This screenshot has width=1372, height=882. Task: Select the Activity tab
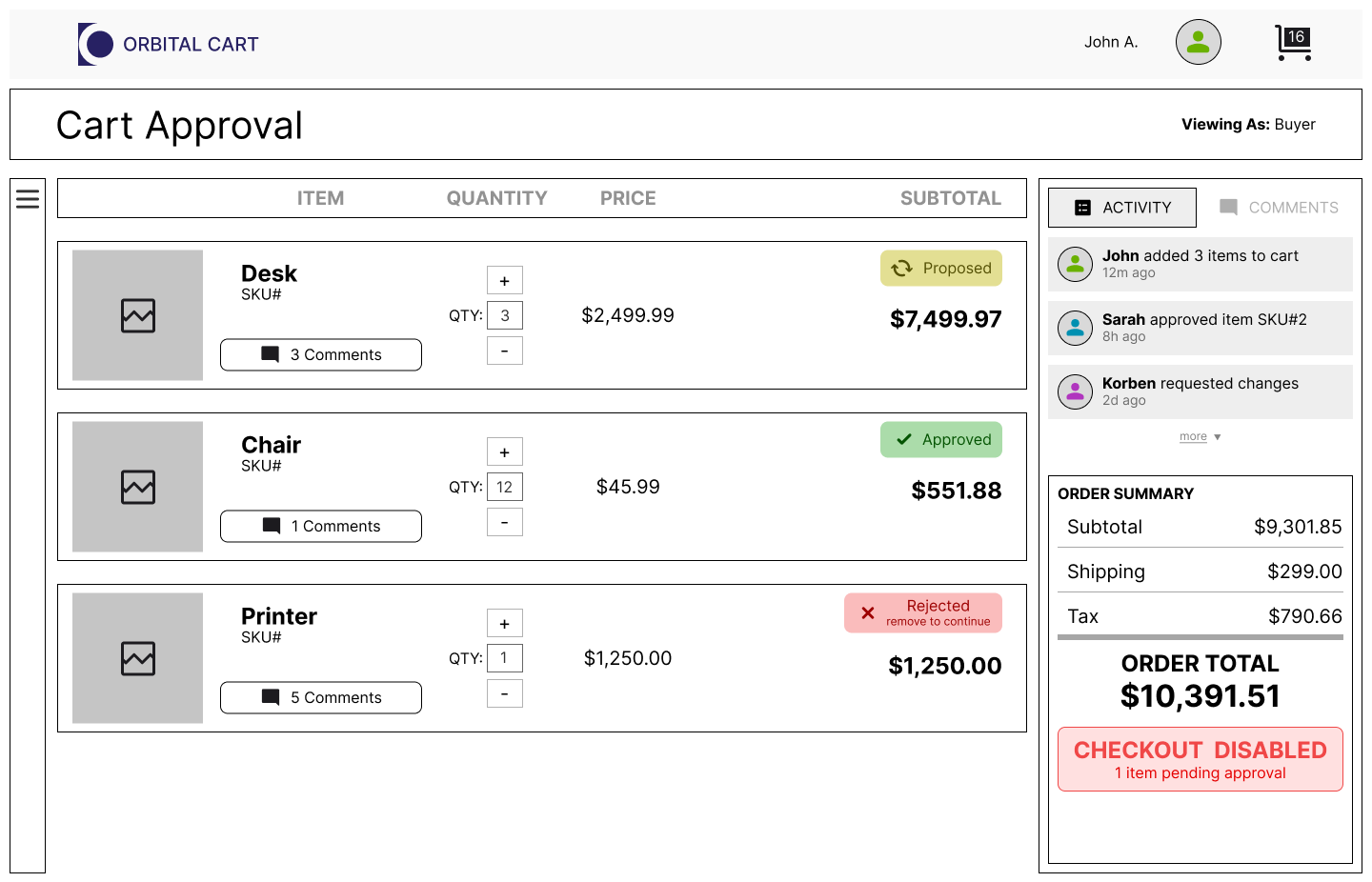click(x=1122, y=208)
